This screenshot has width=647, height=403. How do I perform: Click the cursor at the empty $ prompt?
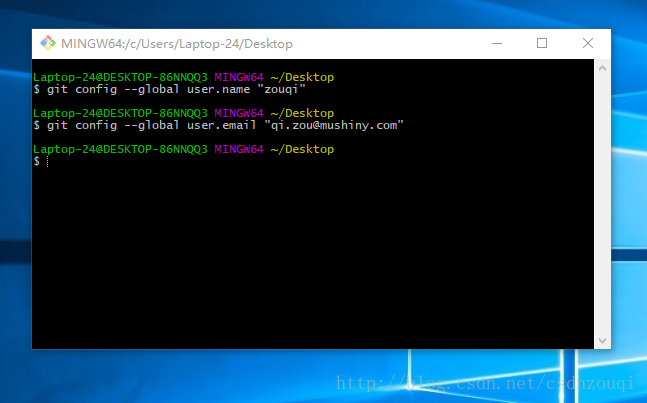(x=47, y=161)
